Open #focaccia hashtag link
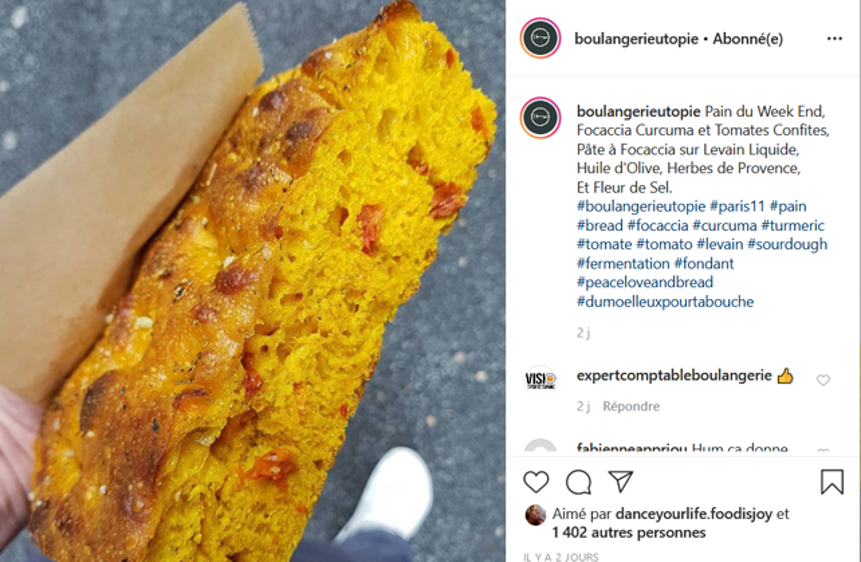Viewport: 861px width, 562px height. (x=657, y=225)
